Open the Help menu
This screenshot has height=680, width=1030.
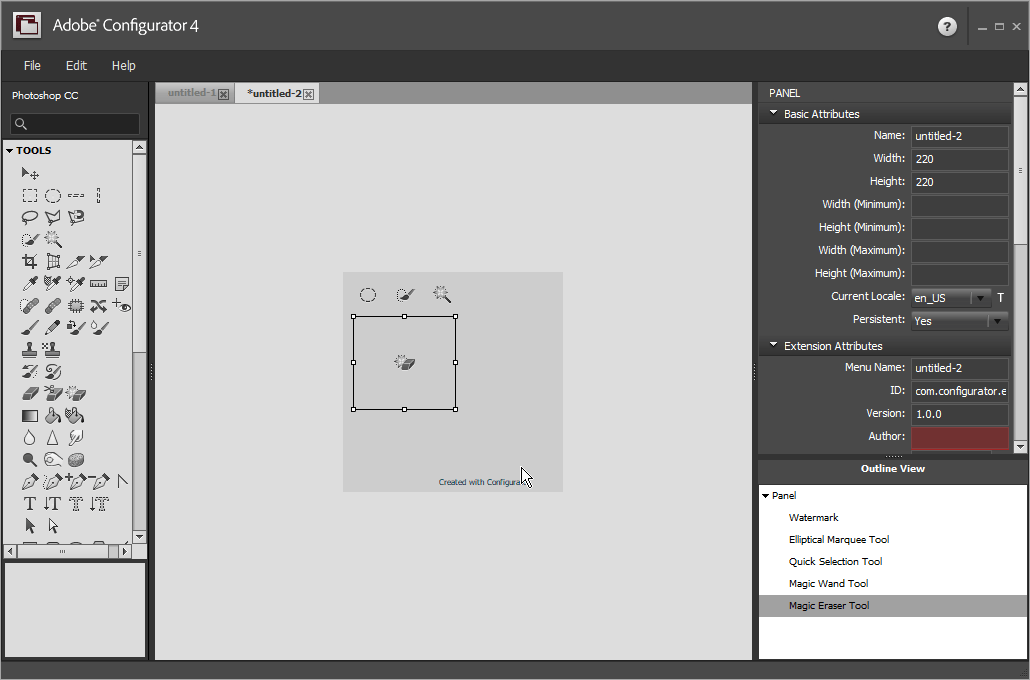[x=123, y=66]
